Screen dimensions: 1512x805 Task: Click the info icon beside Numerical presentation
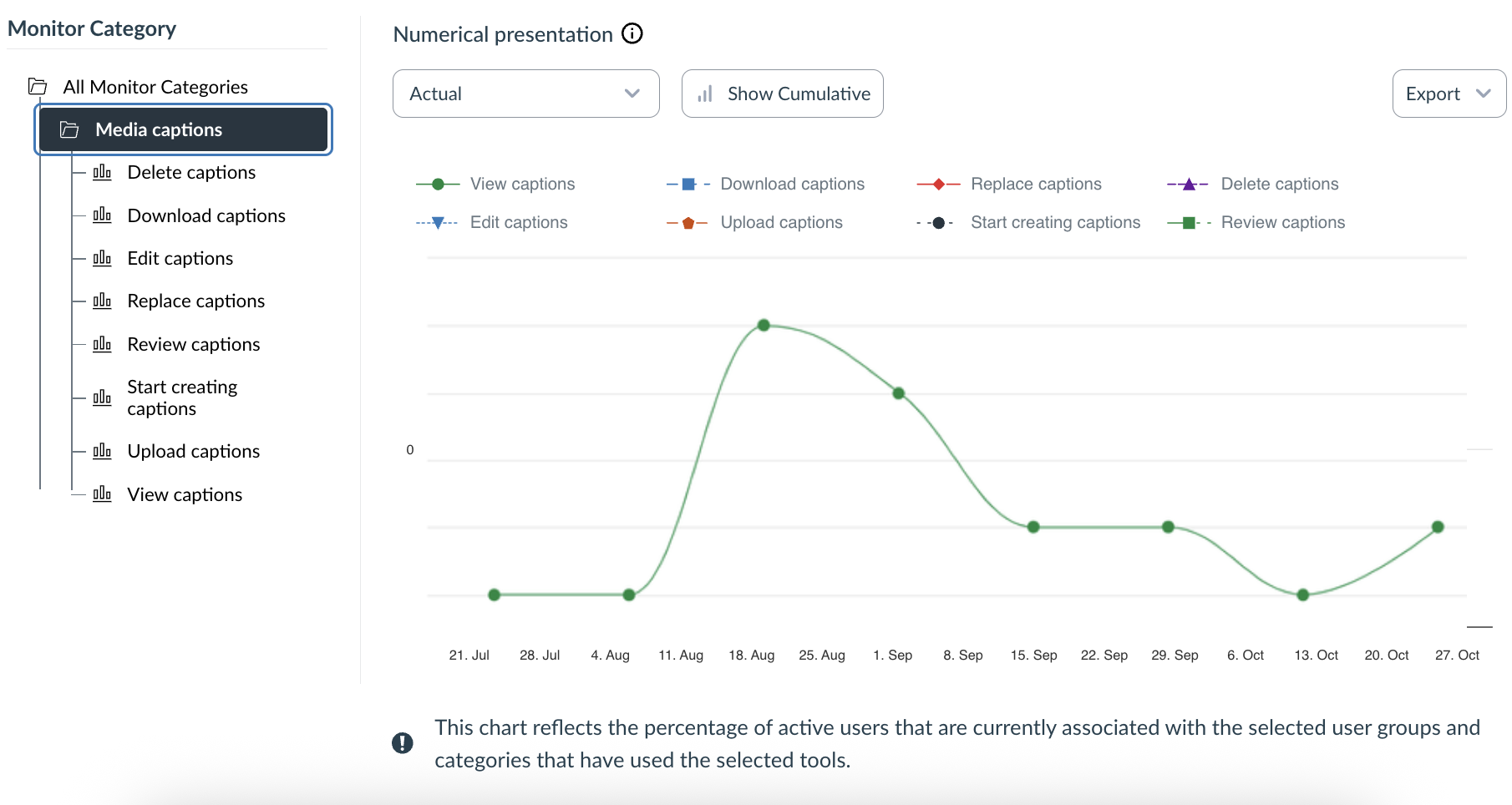click(x=632, y=34)
